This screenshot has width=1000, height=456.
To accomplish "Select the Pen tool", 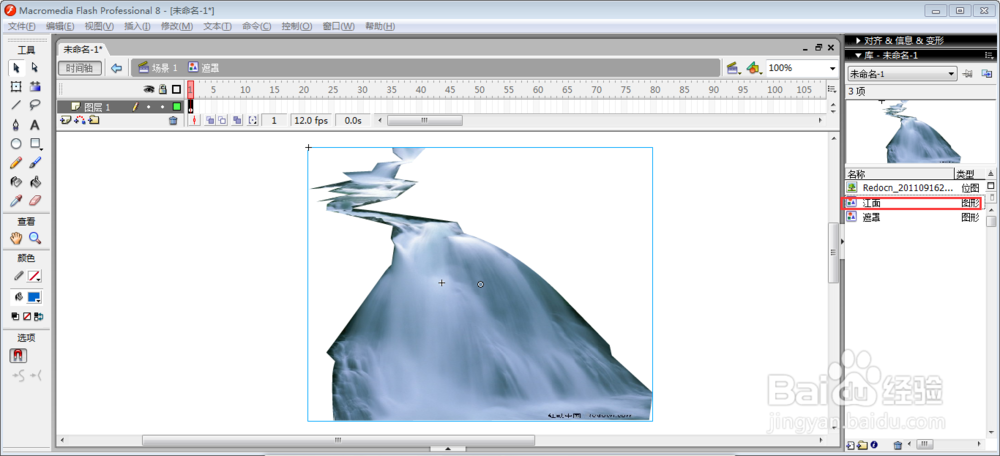I will pyautogui.click(x=17, y=125).
